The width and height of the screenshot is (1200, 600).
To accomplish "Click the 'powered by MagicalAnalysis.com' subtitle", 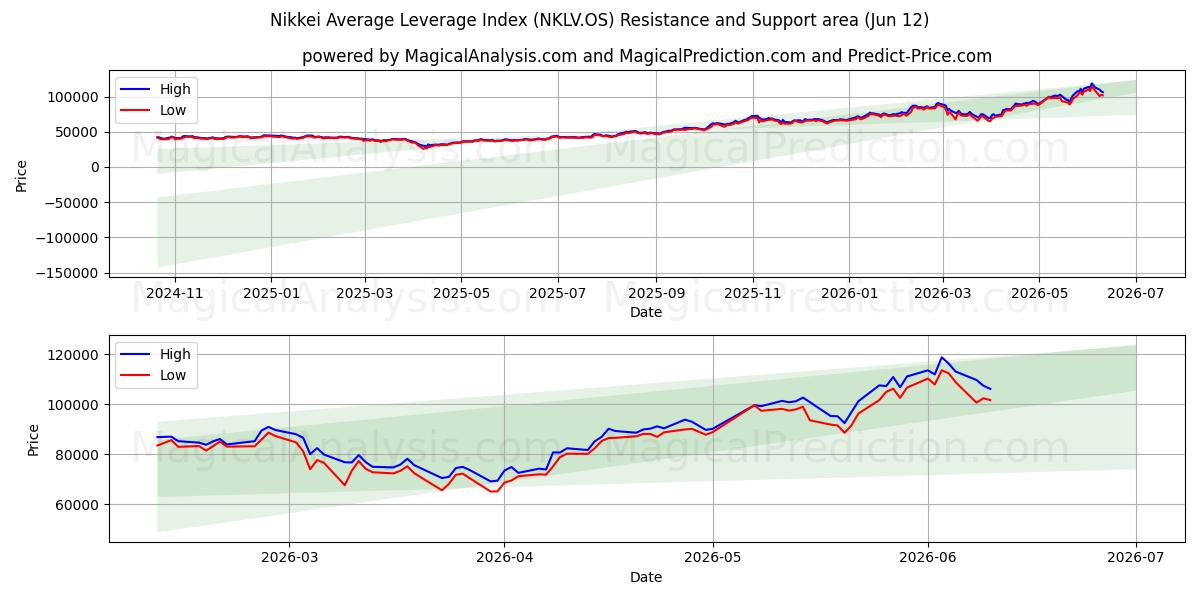I will (647, 56).
